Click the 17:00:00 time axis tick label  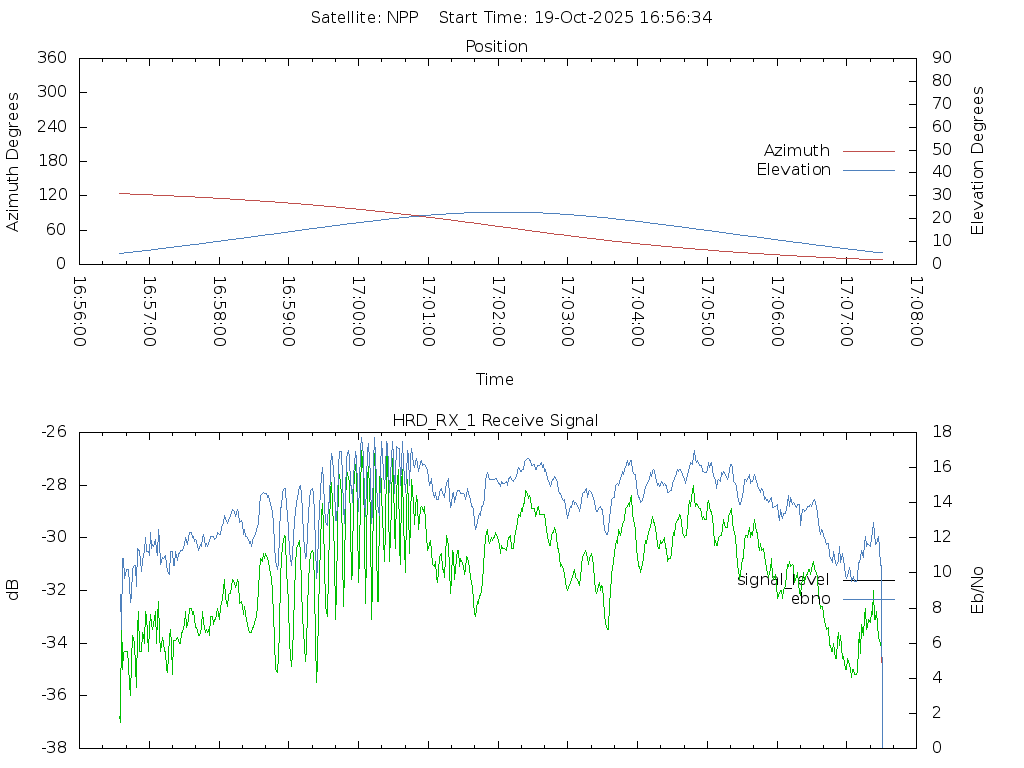click(x=358, y=312)
